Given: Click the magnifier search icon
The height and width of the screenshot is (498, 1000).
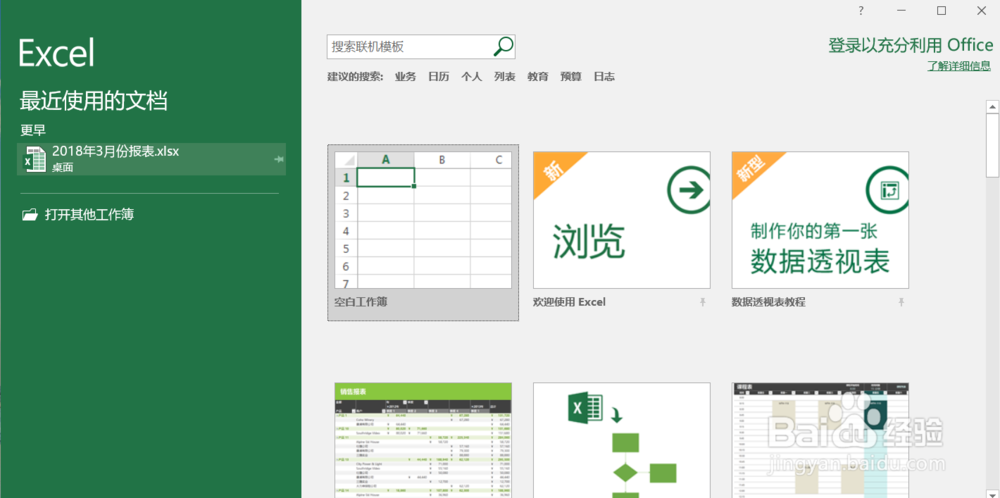Looking at the screenshot, I should pyautogui.click(x=503, y=47).
